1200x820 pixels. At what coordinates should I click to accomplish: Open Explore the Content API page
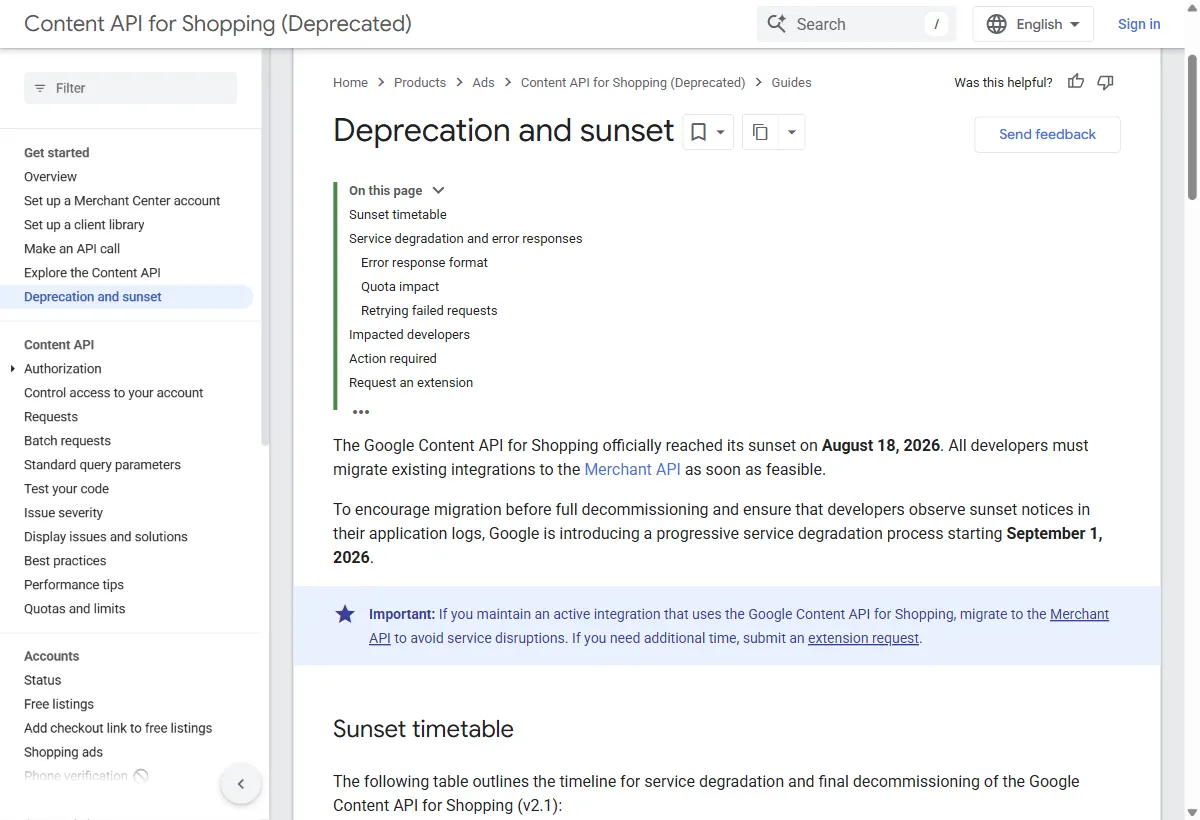click(92, 272)
